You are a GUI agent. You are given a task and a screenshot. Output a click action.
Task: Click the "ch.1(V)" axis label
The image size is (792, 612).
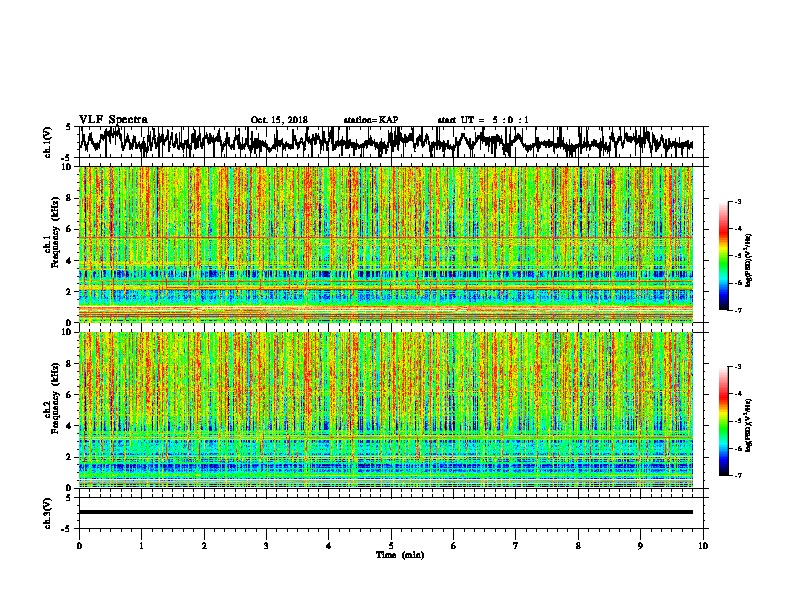[x=47, y=142]
